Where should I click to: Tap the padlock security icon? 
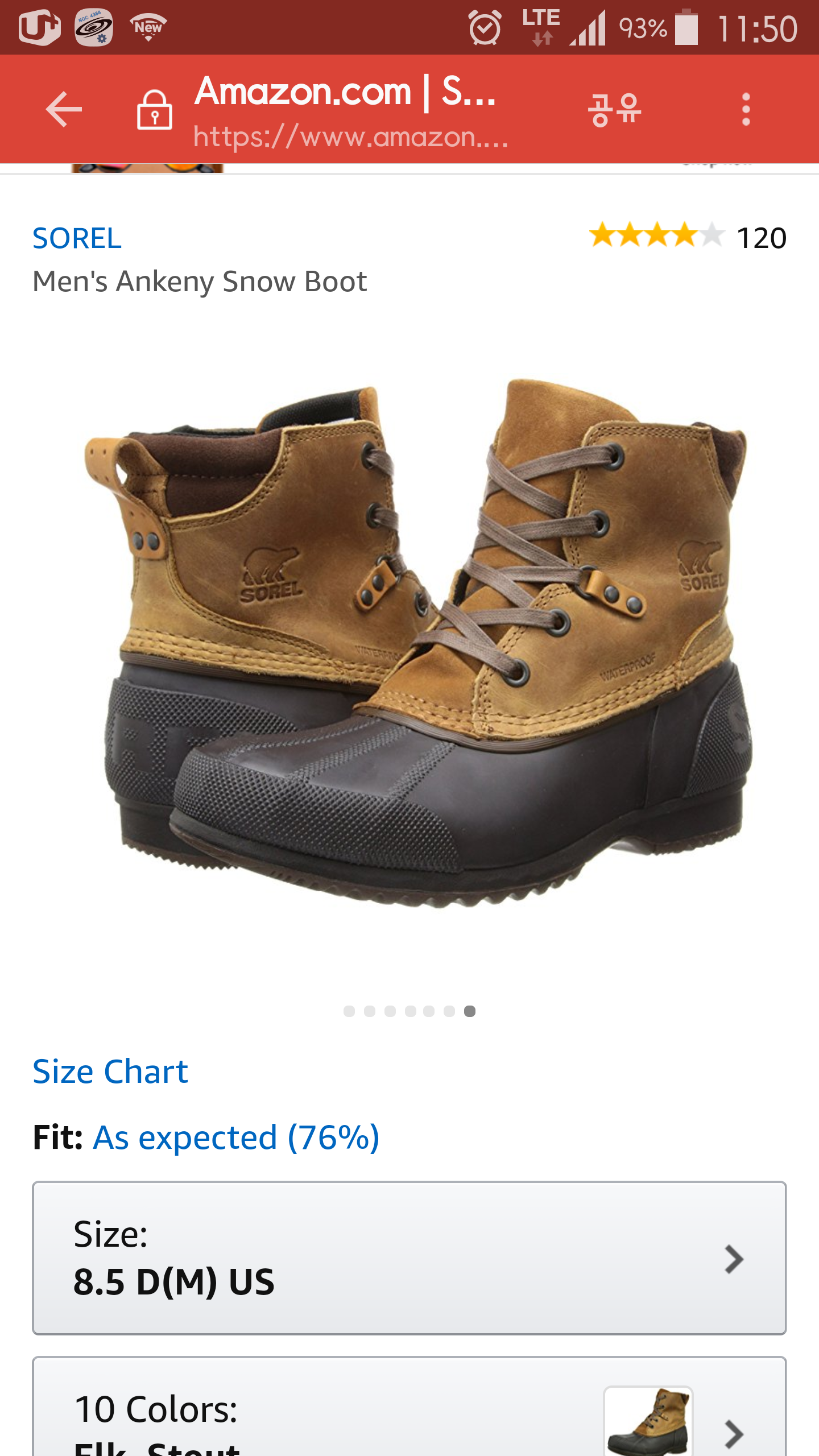tap(154, 110)
